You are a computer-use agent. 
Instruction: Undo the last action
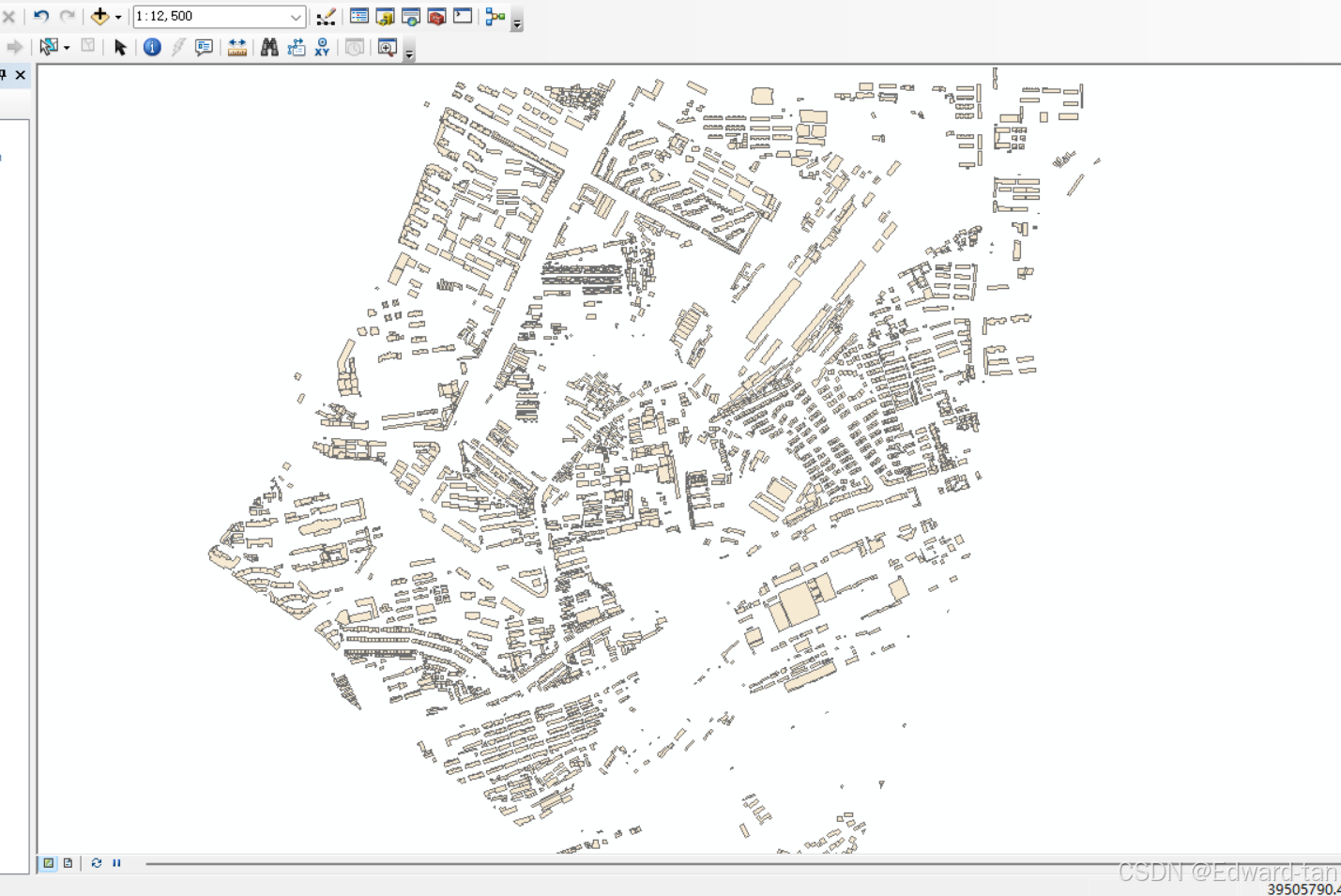[41, 16]
